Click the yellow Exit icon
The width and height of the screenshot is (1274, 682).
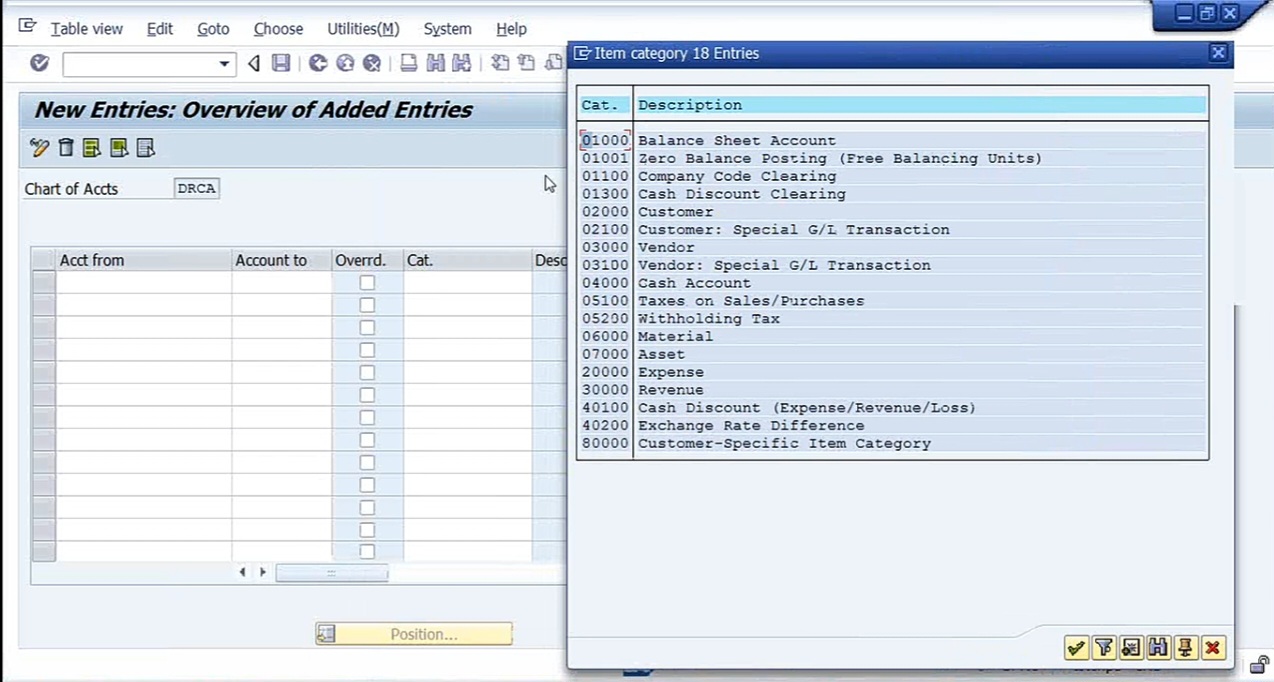tap(345, 64)
